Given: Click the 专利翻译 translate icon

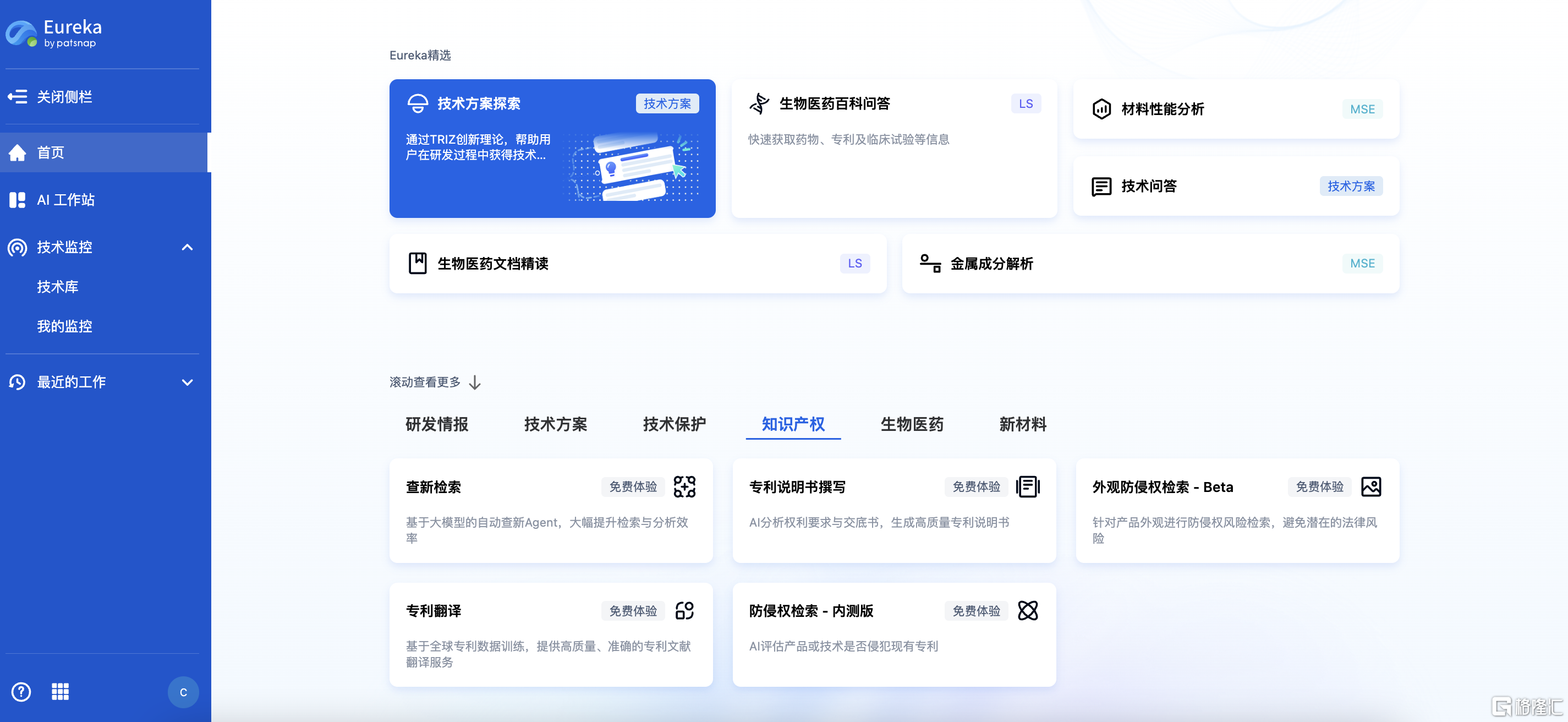Looking at the screenshot, I should (x=685, y=611).
